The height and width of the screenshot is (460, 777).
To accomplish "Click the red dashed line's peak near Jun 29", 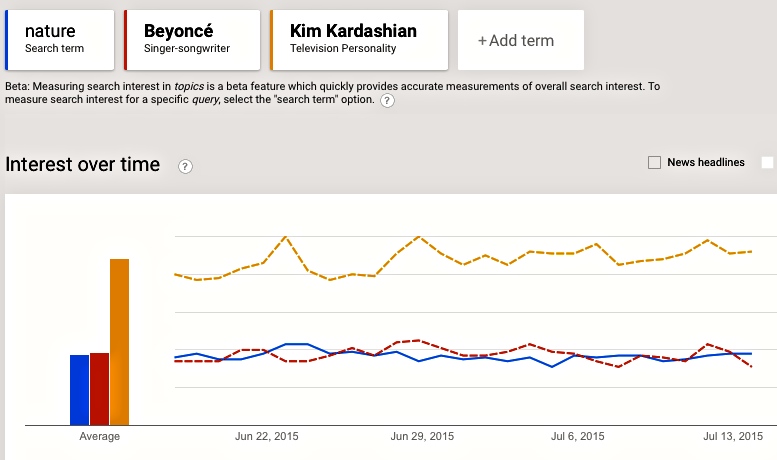I will (x=418, y=340).
